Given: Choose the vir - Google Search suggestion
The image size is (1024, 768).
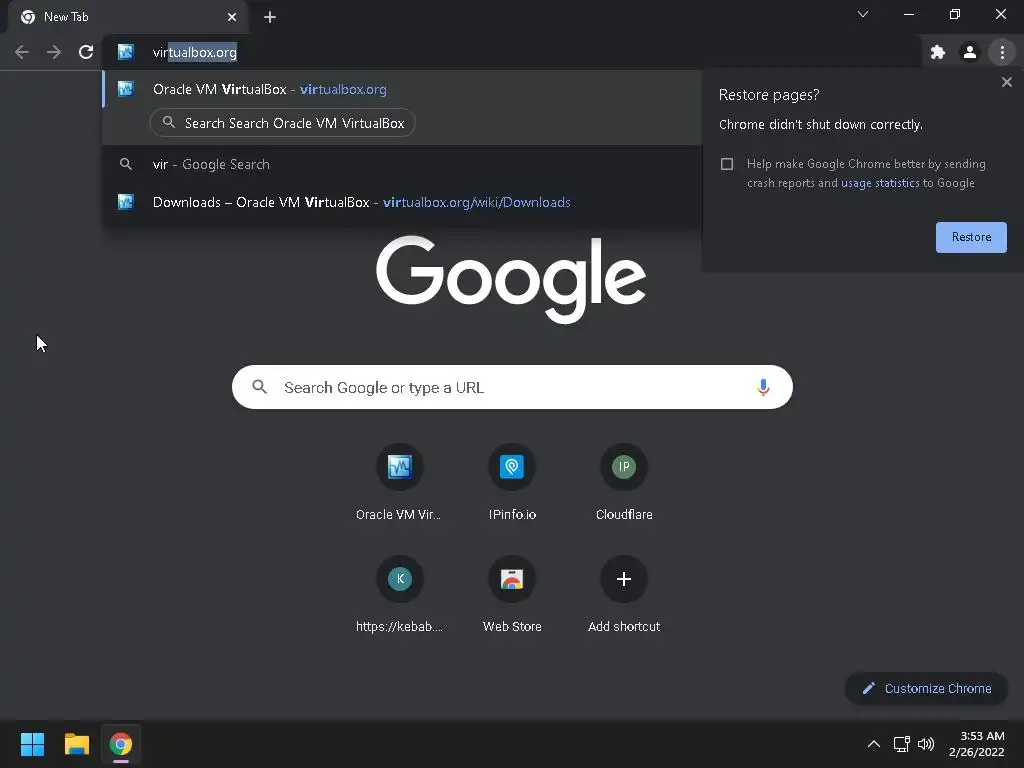Looking at the screenshot, I should point(402,165).
